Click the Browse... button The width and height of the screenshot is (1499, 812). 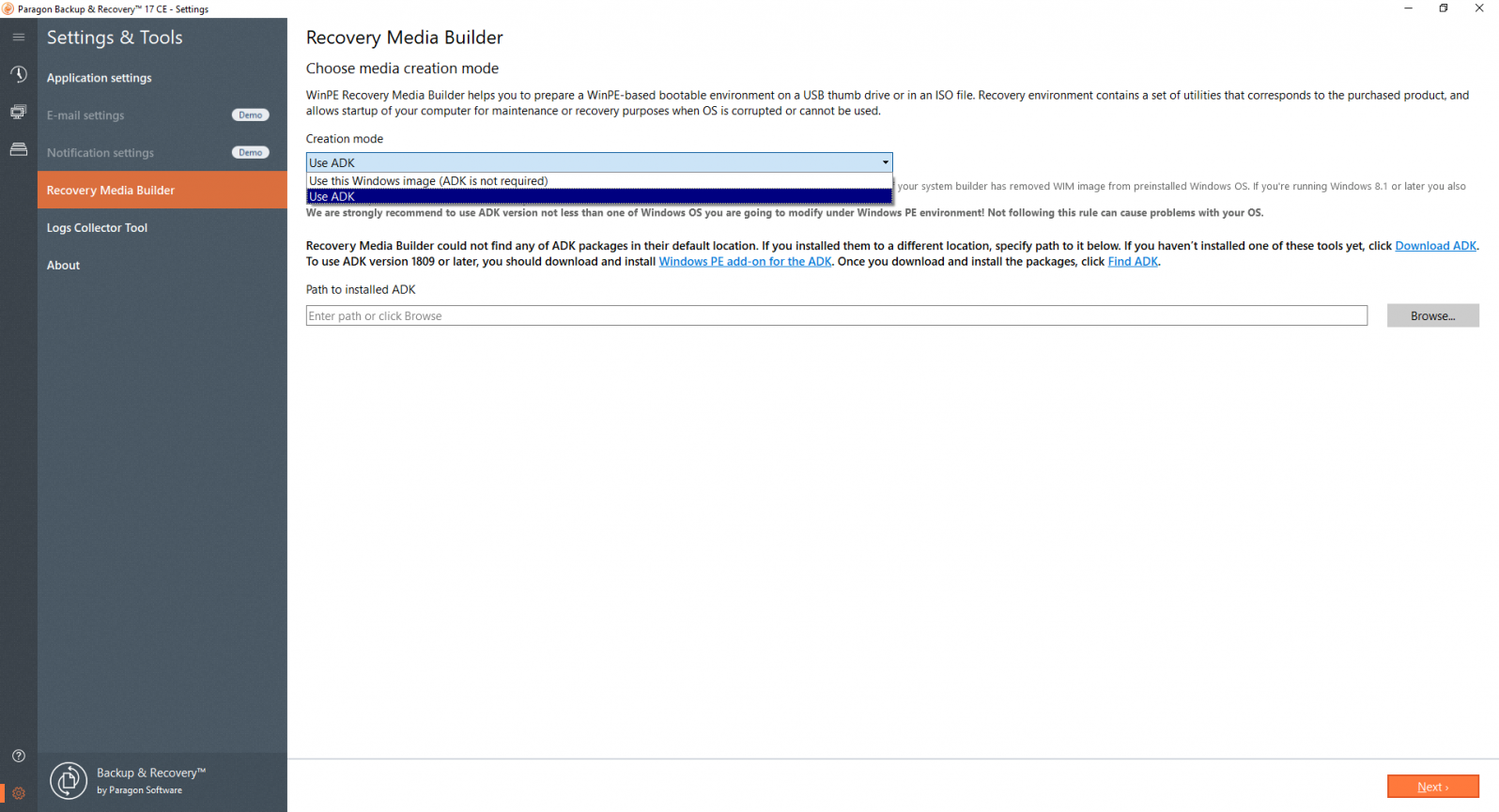[x=1432, y=315]
